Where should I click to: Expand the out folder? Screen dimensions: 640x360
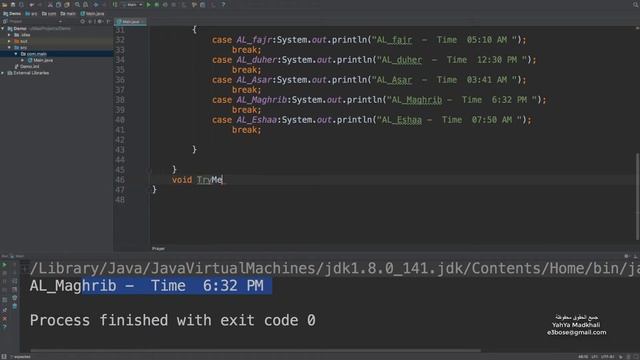coord(9,41)
